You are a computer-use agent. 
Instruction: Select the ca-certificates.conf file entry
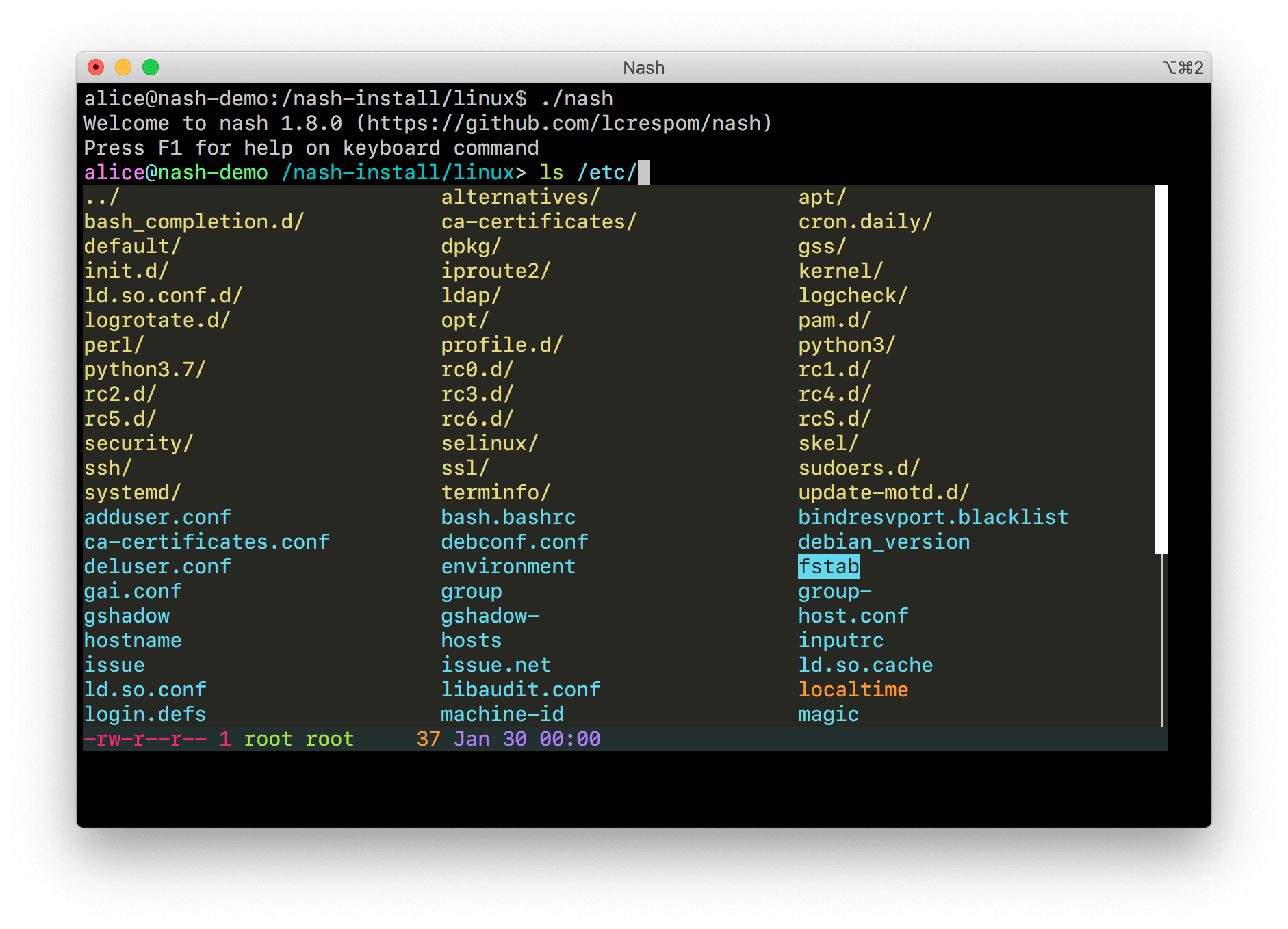207,542
